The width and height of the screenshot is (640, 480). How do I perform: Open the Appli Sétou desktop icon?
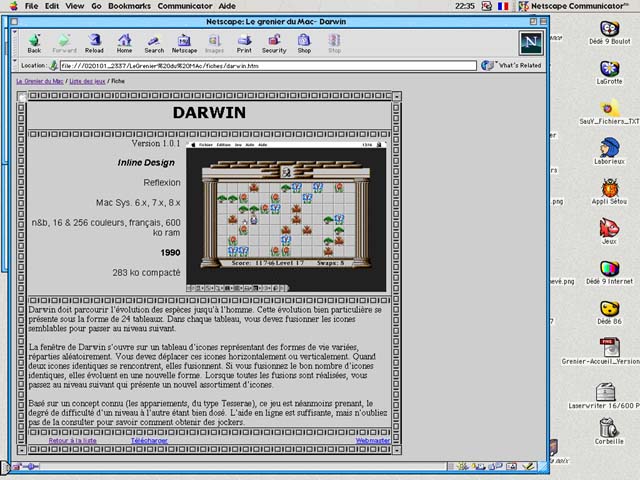(x=609, y=192)
